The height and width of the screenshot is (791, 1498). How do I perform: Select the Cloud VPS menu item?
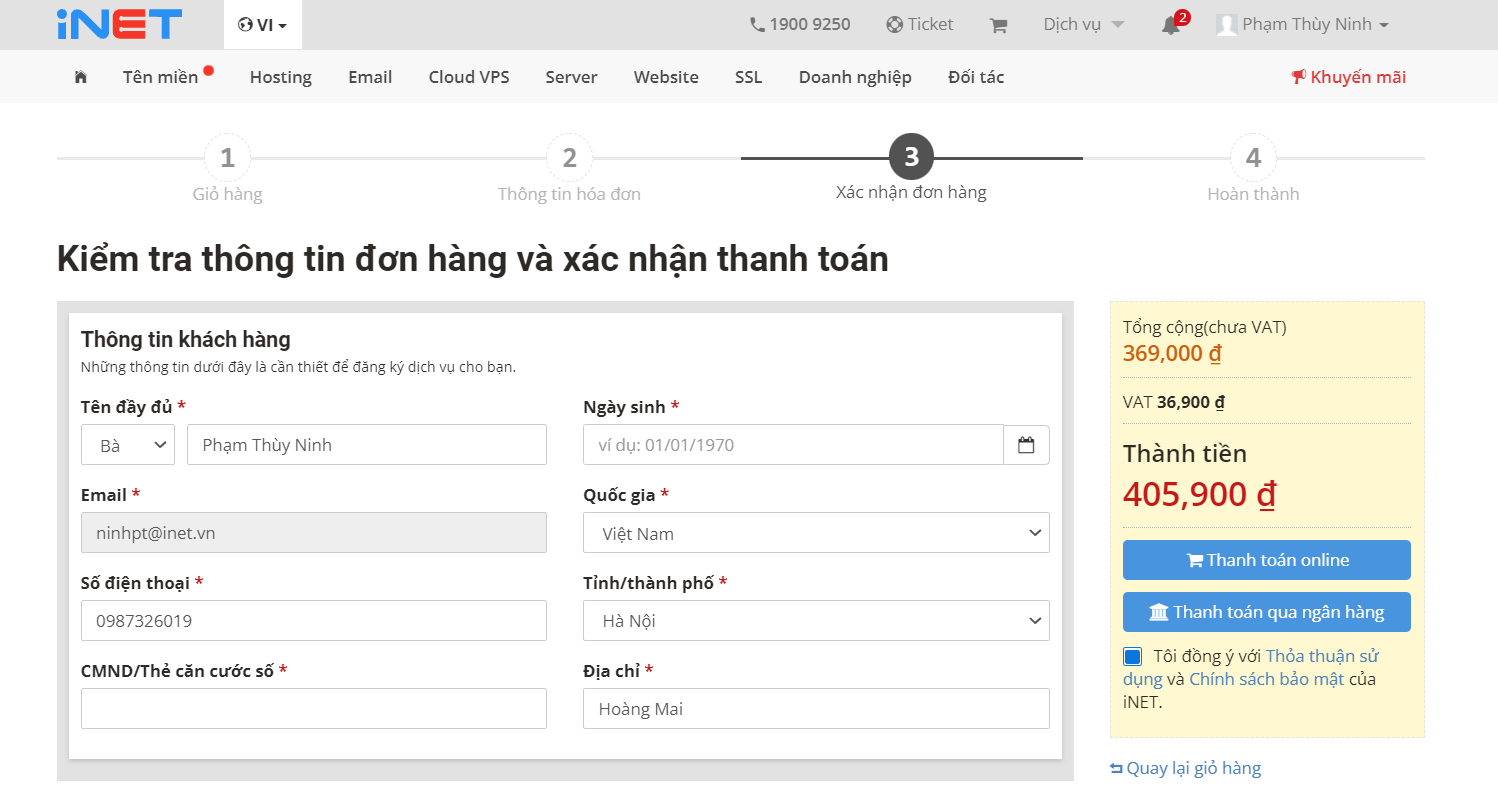coord(468,76)
